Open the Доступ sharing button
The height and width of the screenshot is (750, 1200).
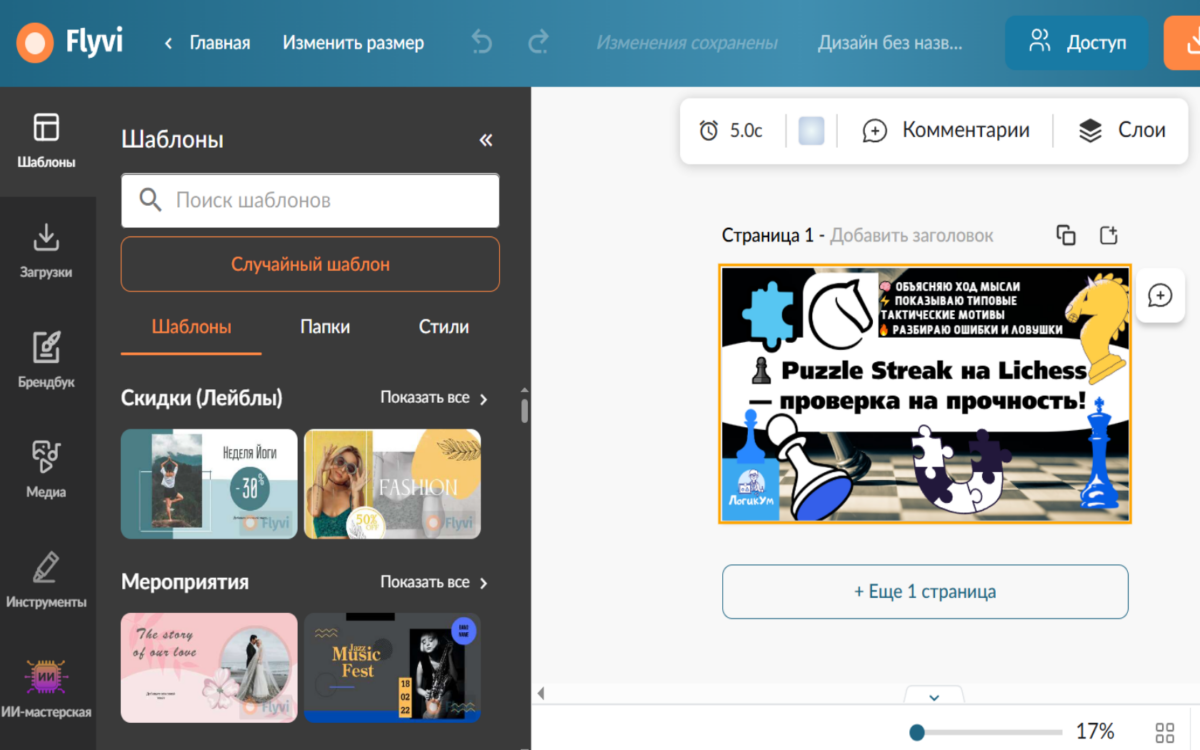1077,43
